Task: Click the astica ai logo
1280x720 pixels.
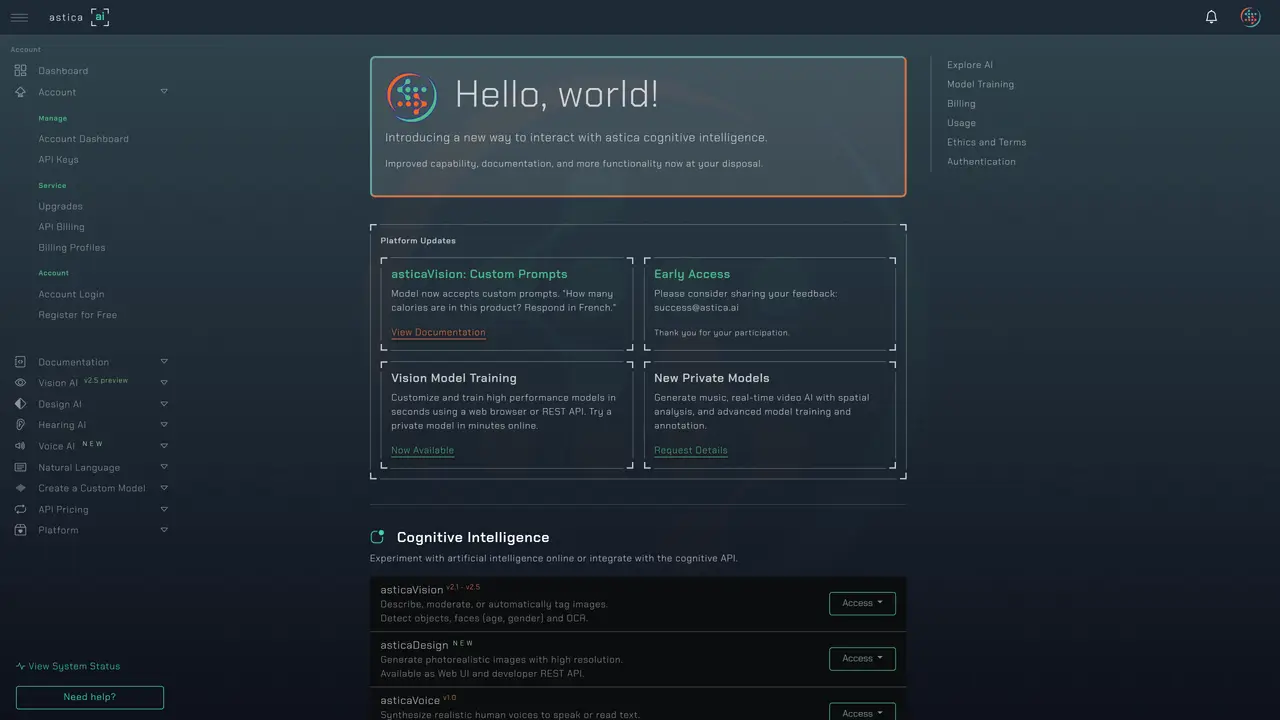Action: 79,17
